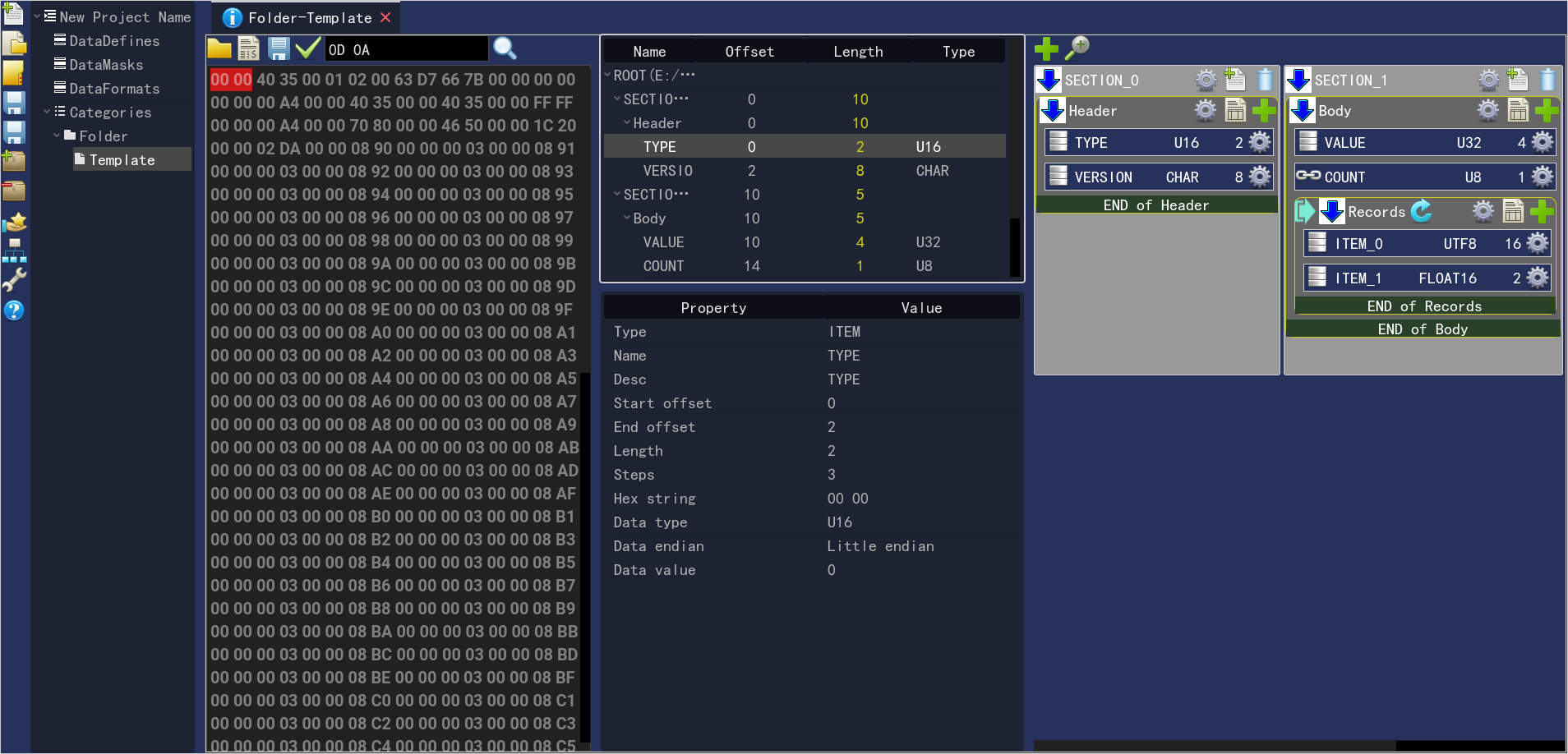1568x754 pixels.
Task: Click the highlighted 00 00 hex bytes
Action: (x=231, y=80)
